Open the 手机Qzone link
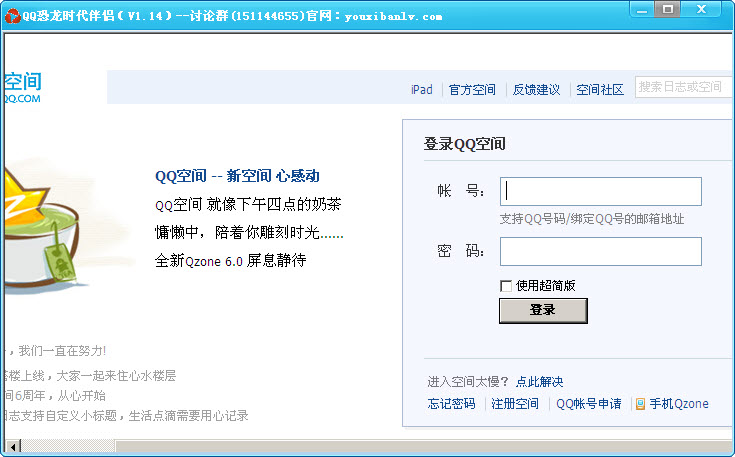Image resolution: width=735 pixels, height=457 pixels. [679, 404]
